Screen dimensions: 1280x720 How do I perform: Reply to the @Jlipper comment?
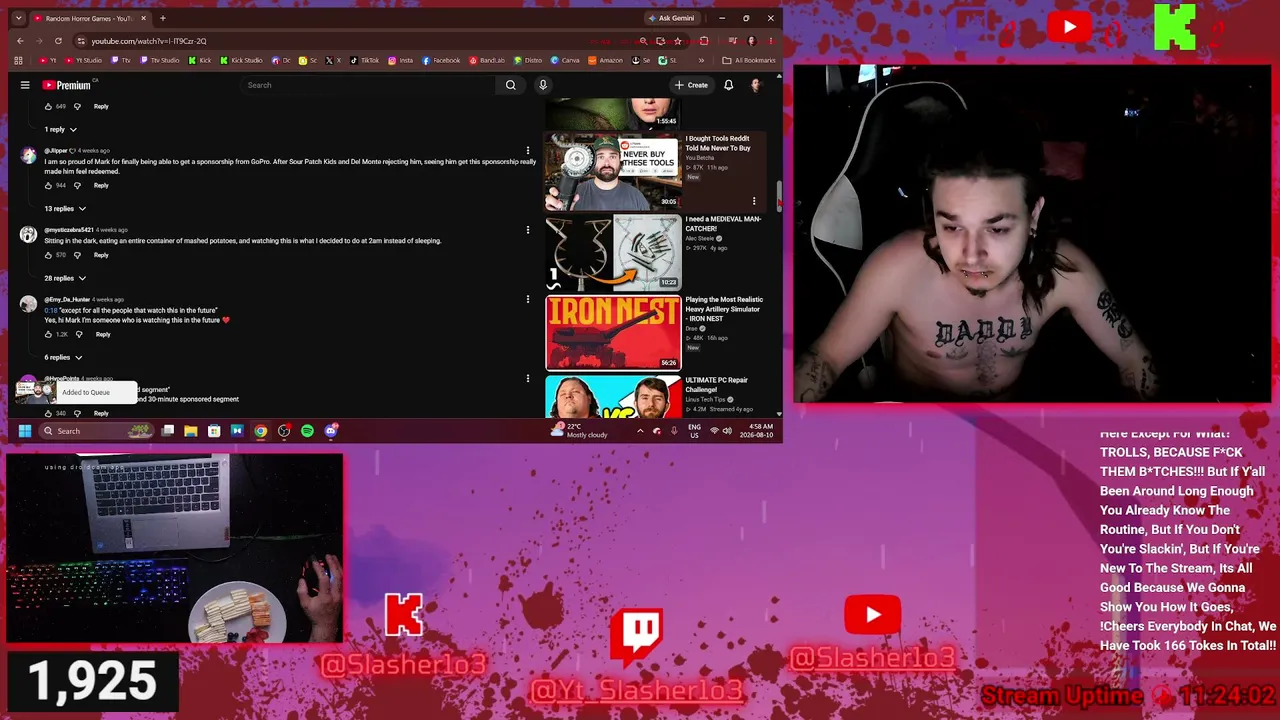coord(101,185)
